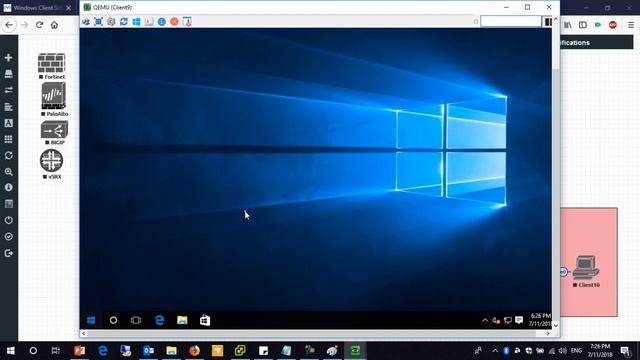Screen dimensions: 640x360
Task: Reload the browser page
Action: click(x=39, y=25)
